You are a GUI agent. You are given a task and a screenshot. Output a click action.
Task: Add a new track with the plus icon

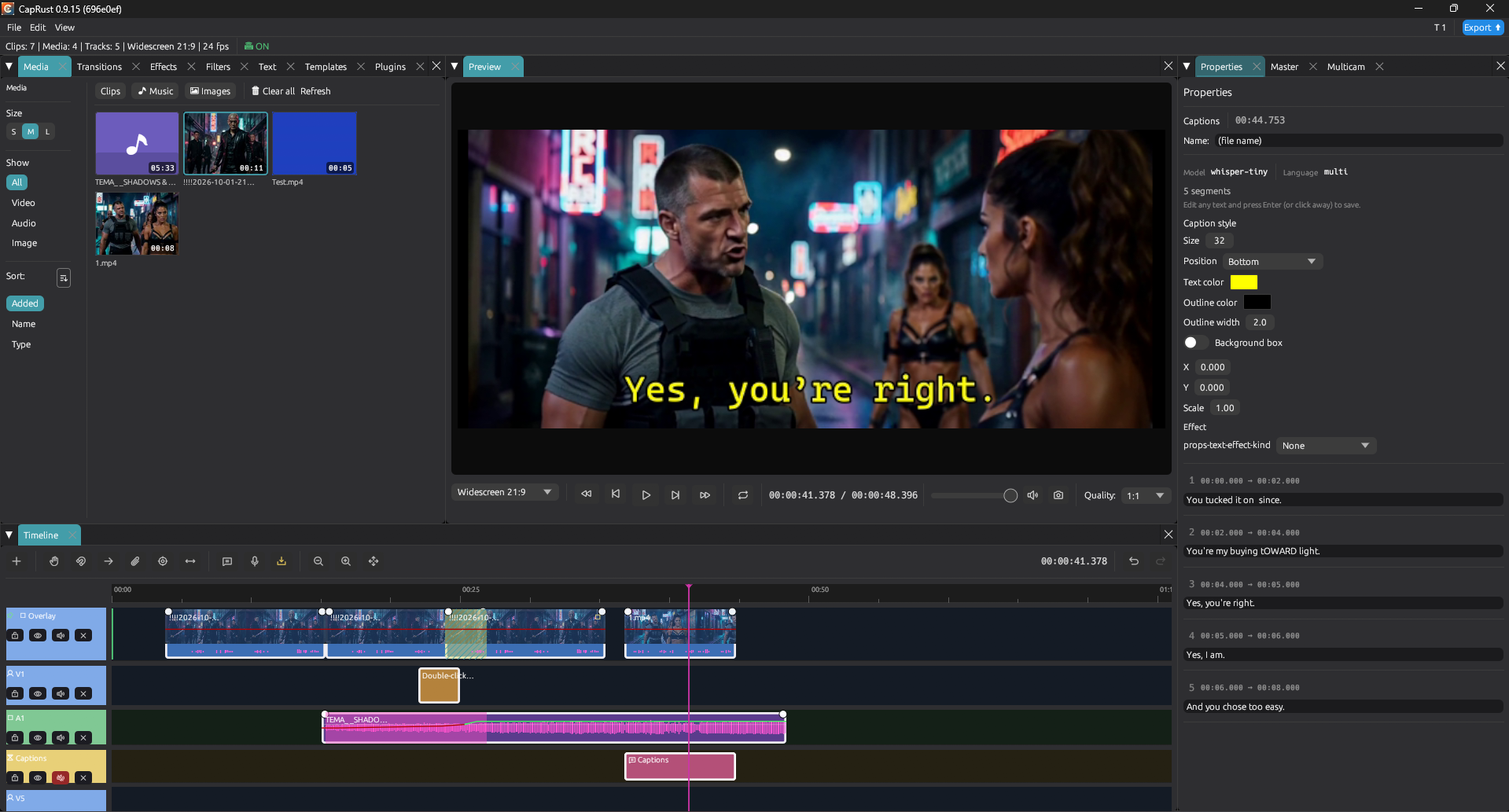pos(17,561)
